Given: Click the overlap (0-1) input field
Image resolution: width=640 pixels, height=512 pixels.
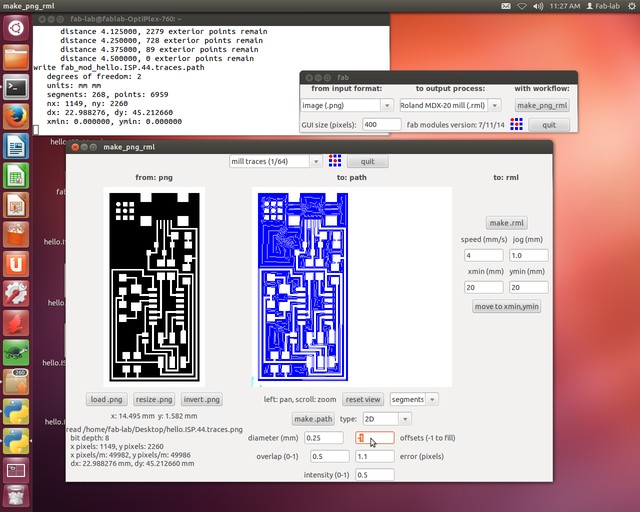Looking at the screenshot, I should [330, 456].
